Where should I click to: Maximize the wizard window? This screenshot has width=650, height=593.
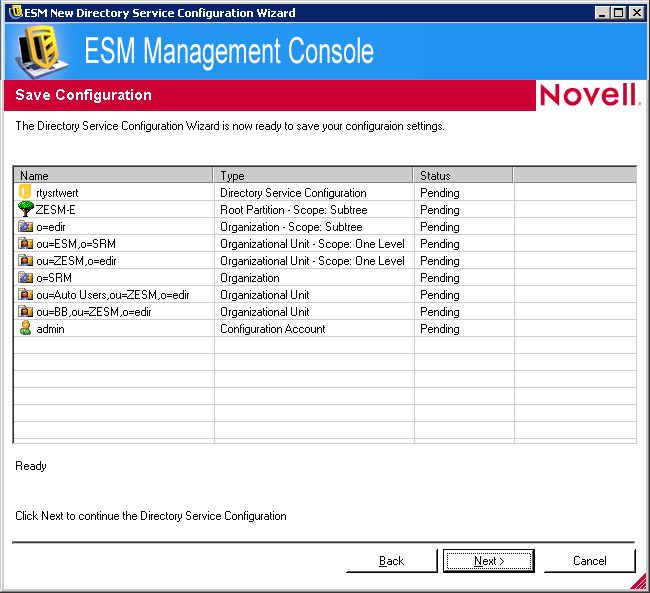(x=619, y=13)
